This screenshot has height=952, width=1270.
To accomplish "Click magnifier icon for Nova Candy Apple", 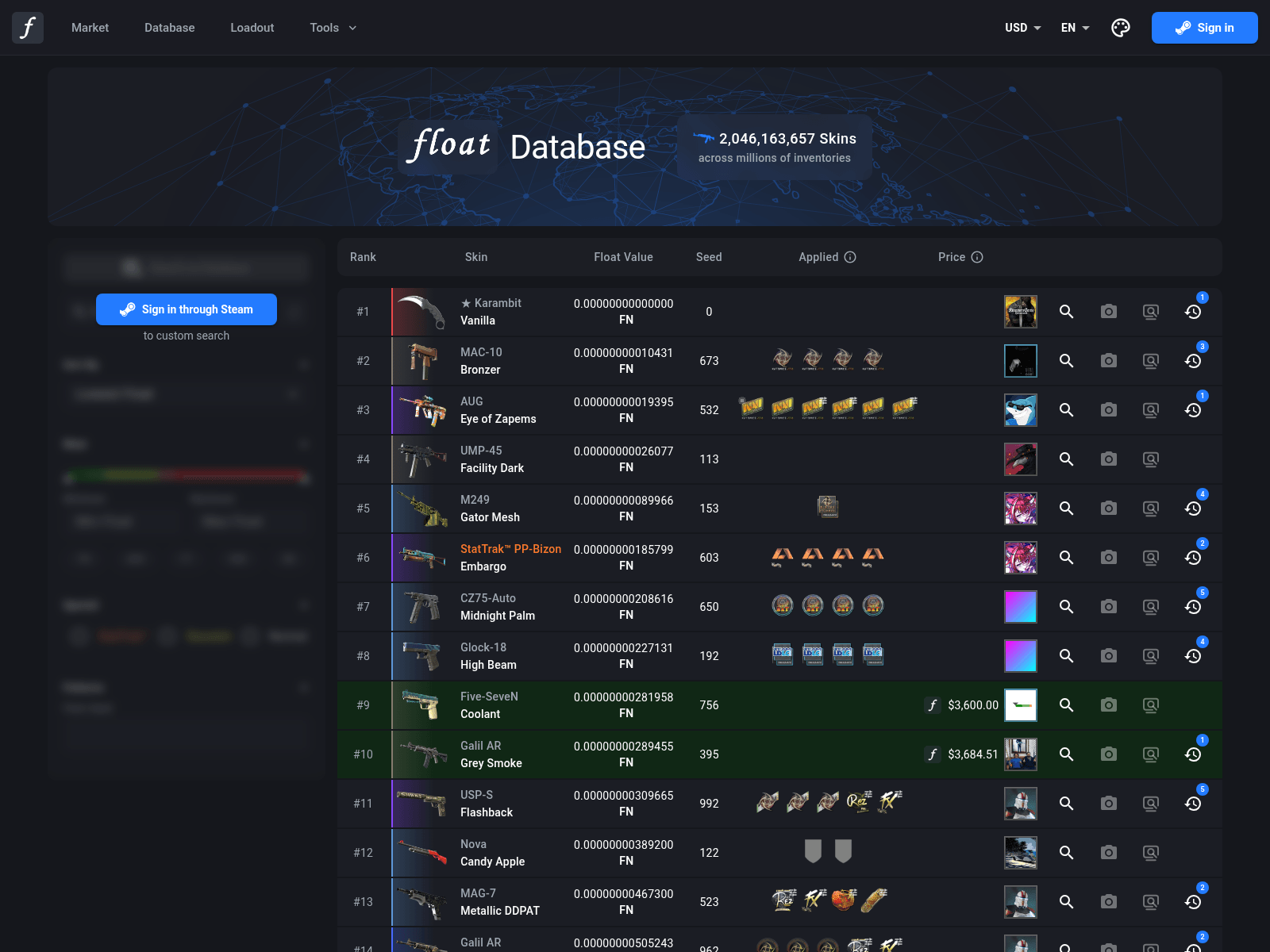I will click(1067, 853).
